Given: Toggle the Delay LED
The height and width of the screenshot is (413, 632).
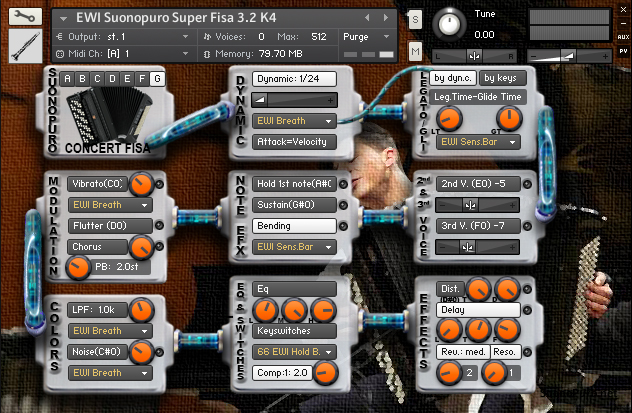Looking at the screenshot, I should point(527,310).
